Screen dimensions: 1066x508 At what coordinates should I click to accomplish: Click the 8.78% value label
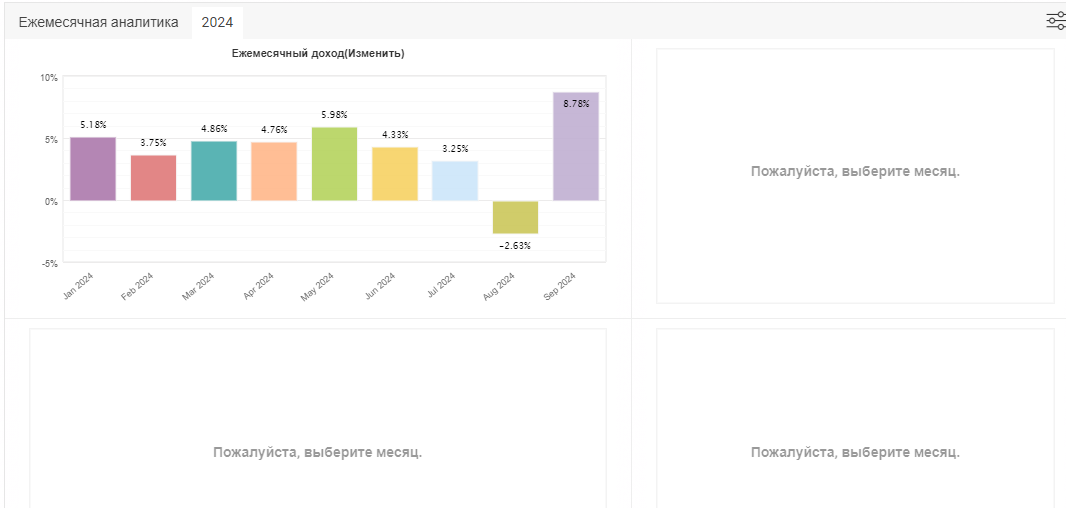[x=576, y=104]
